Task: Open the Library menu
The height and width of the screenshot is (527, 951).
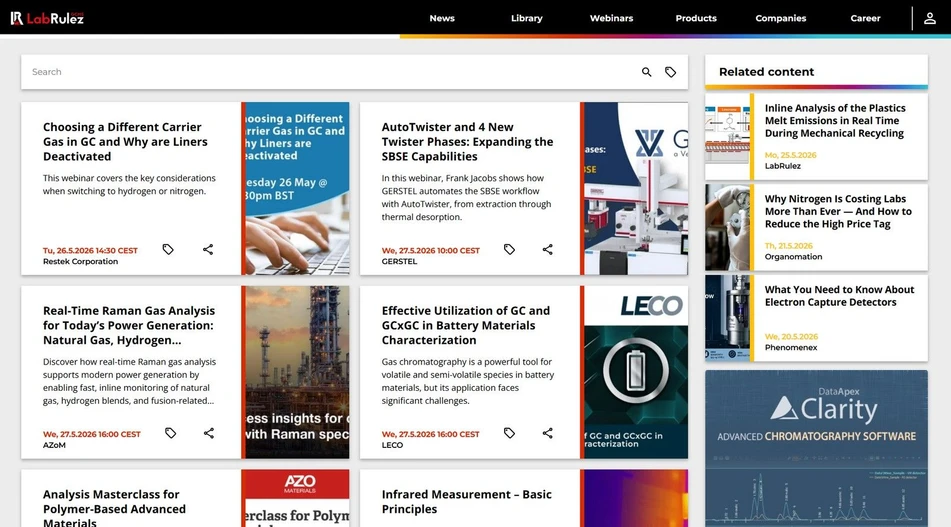Action: (x=526, y=18)
